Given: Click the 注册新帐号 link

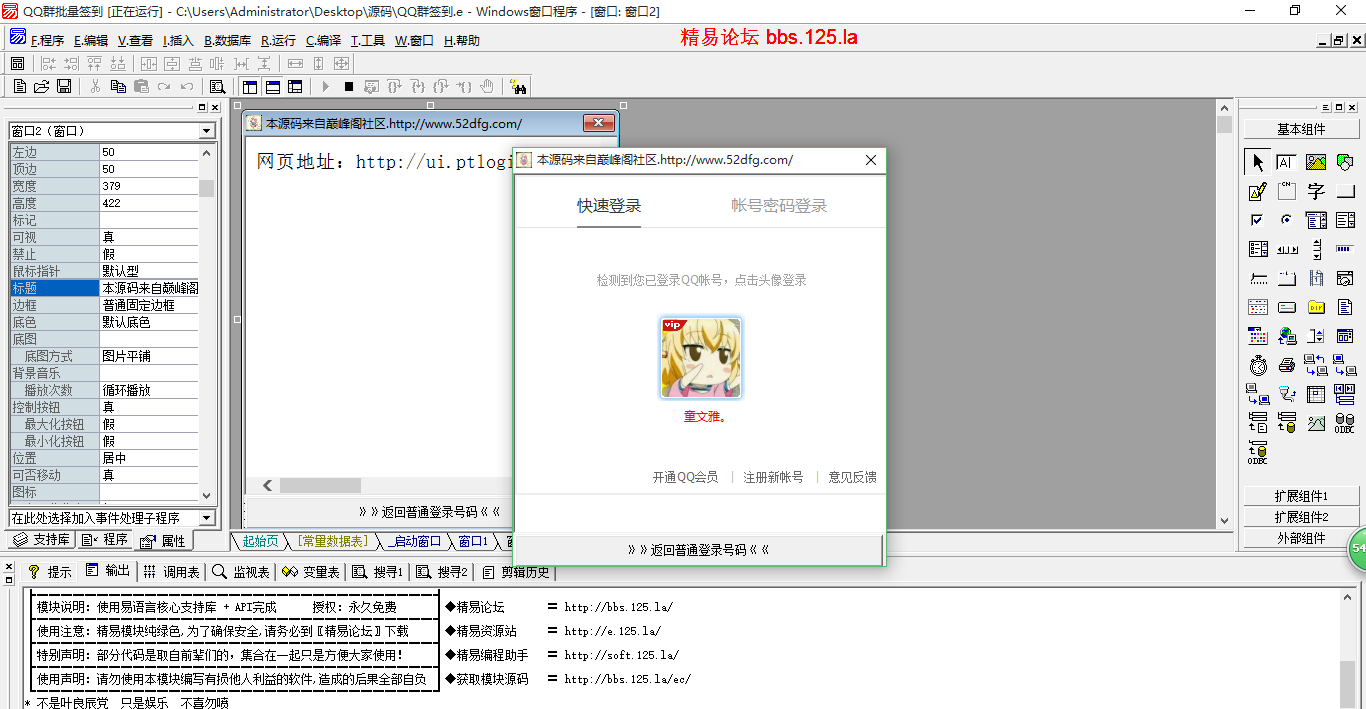Looking at the screenshot, I should coord(773,477).
